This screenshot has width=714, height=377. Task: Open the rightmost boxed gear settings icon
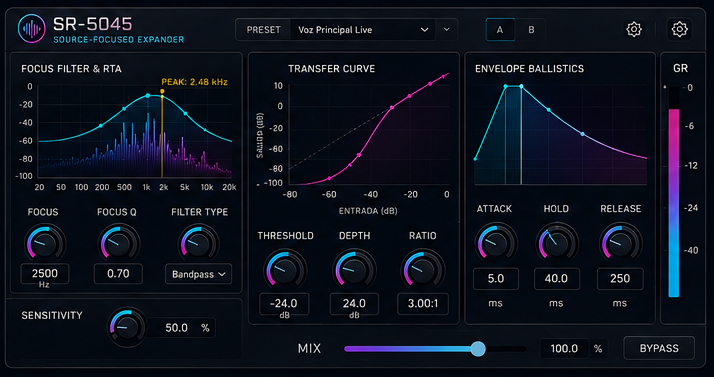pos(679,30)
